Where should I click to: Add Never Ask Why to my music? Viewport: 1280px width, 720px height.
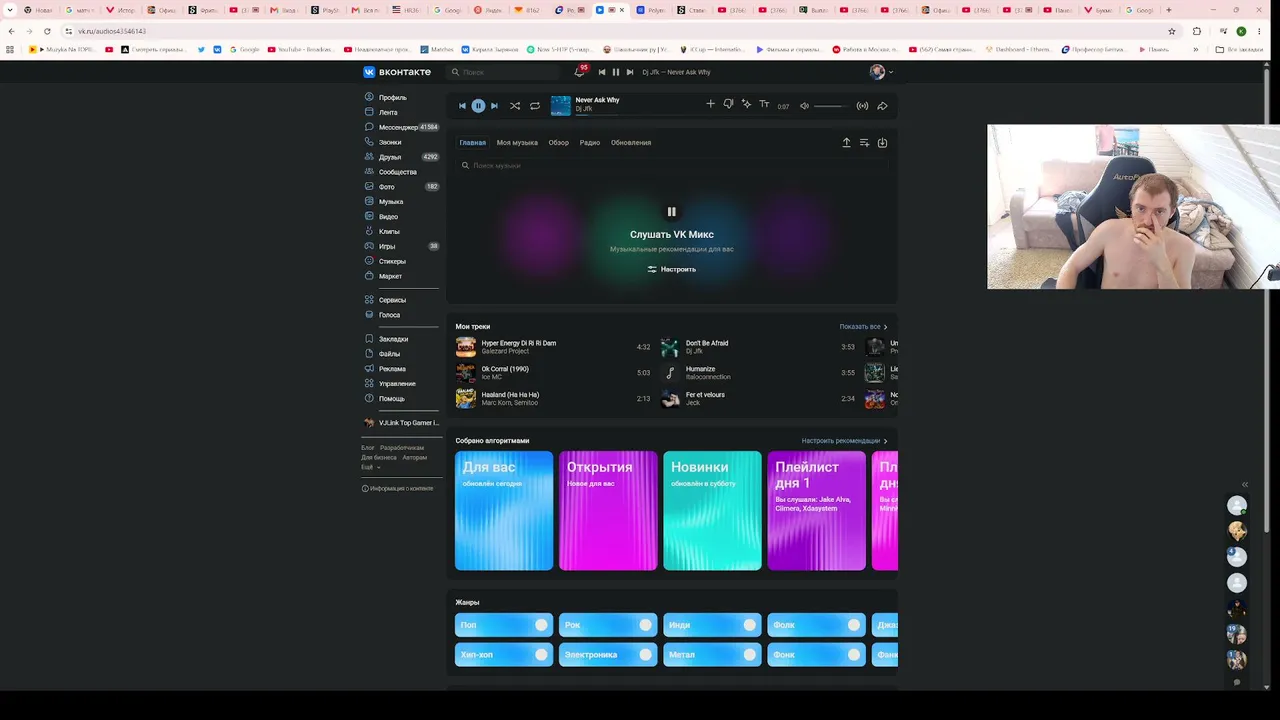coord(711,104)
